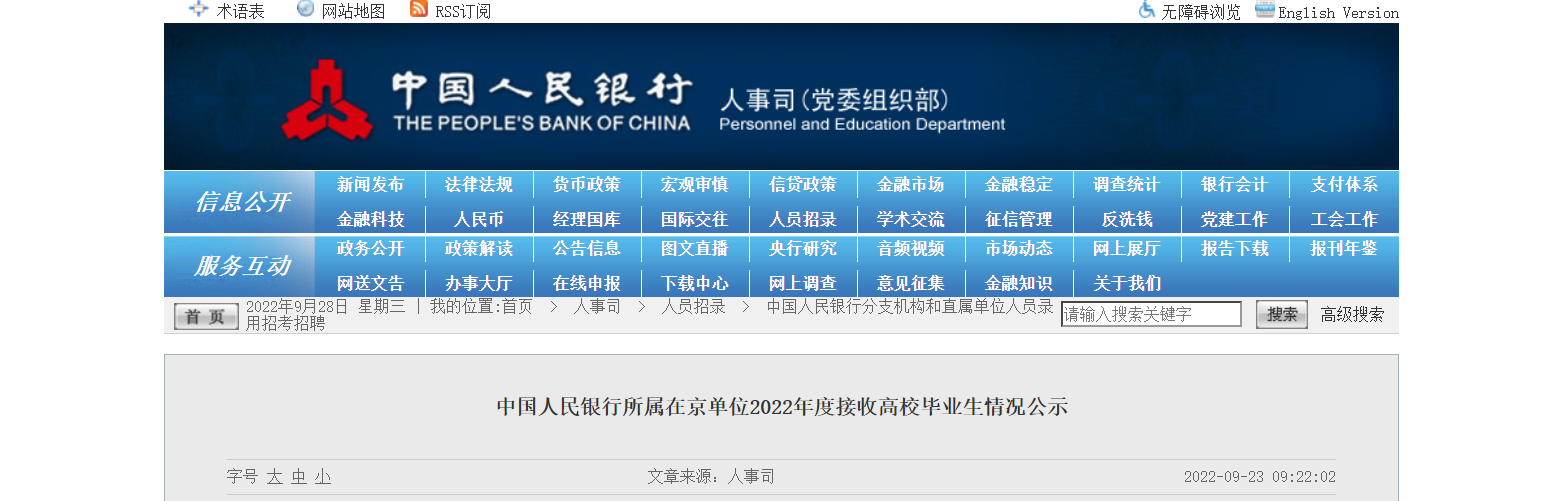Click the English Version icon

coord(1264,10)
